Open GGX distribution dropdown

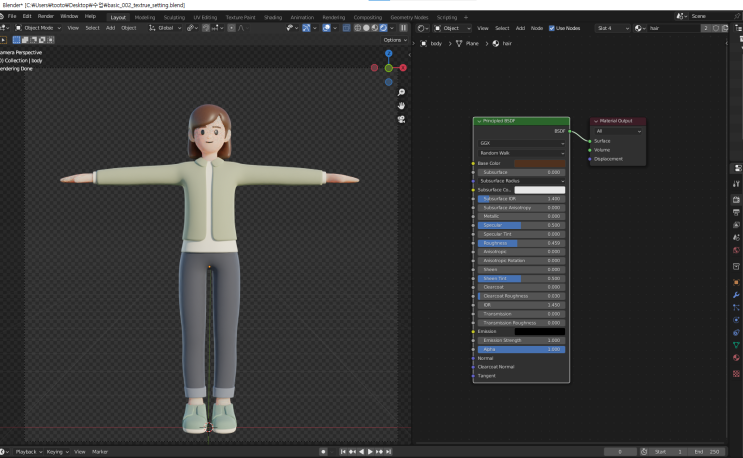click(521, 143)
